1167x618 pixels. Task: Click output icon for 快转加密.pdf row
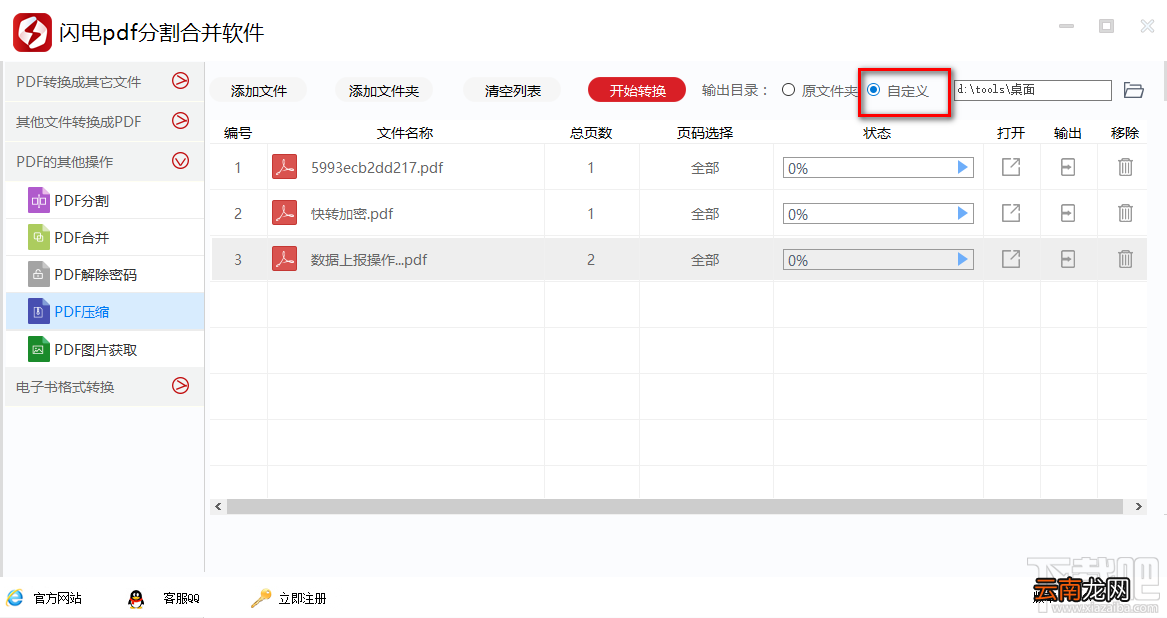click(1067, 213)
